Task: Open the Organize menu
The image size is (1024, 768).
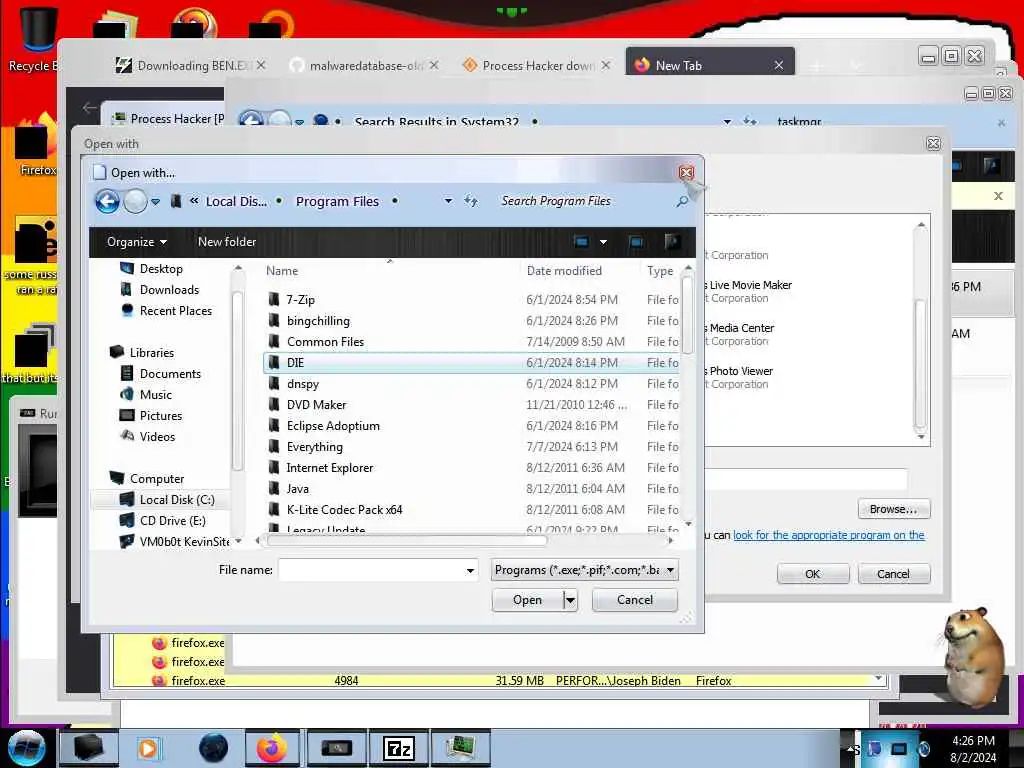Action: (x=137, y=242)
